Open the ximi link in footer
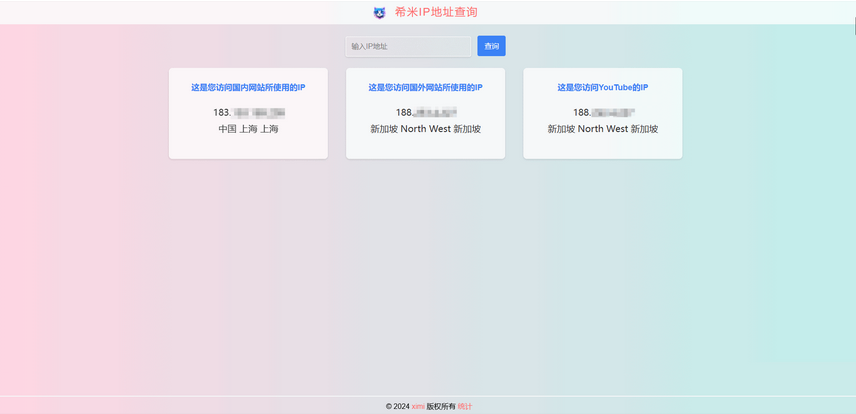Screen dimensions: 856x414 [418, 406]
